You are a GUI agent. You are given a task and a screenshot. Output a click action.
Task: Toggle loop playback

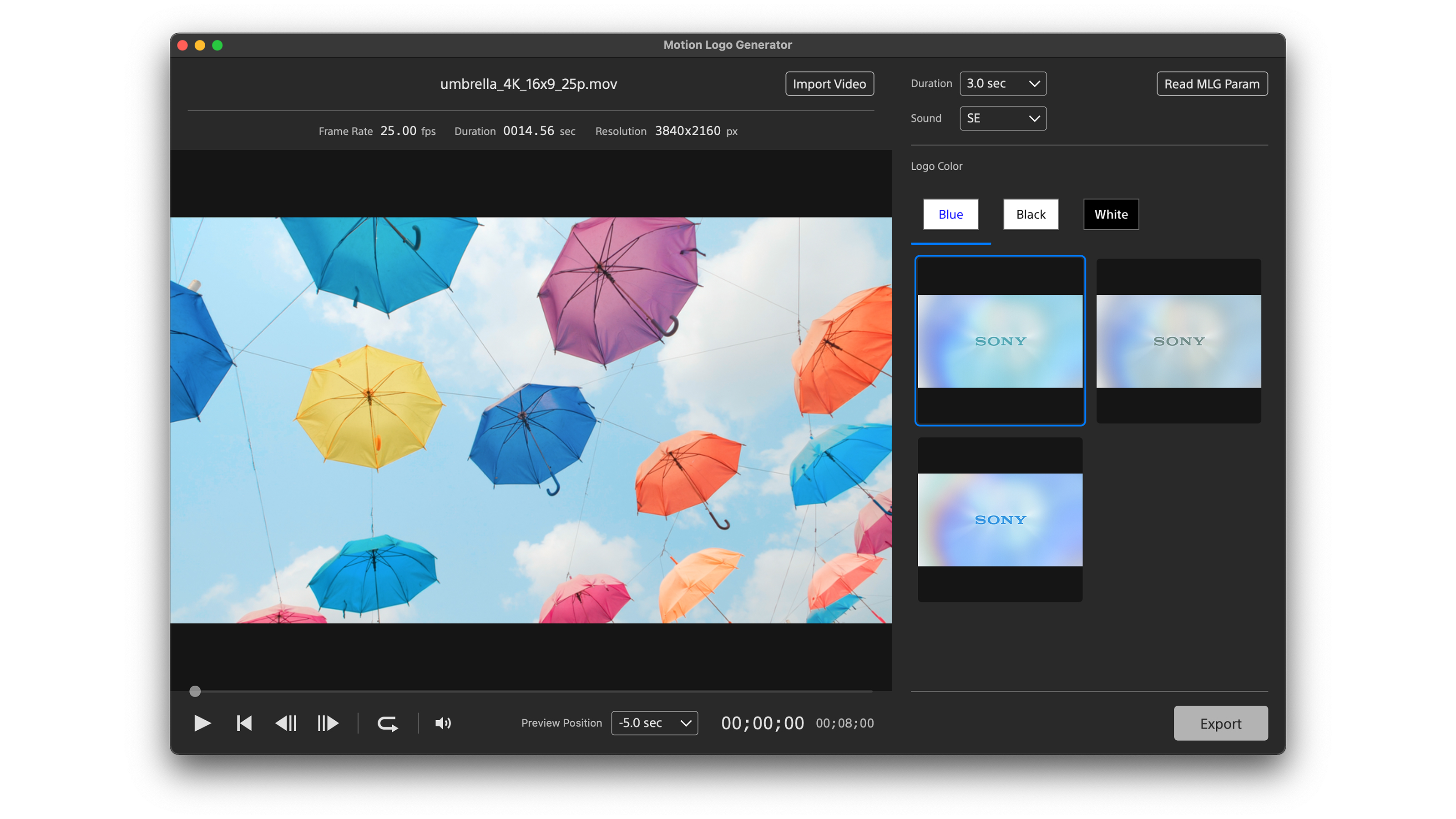(x=388, y=723)
